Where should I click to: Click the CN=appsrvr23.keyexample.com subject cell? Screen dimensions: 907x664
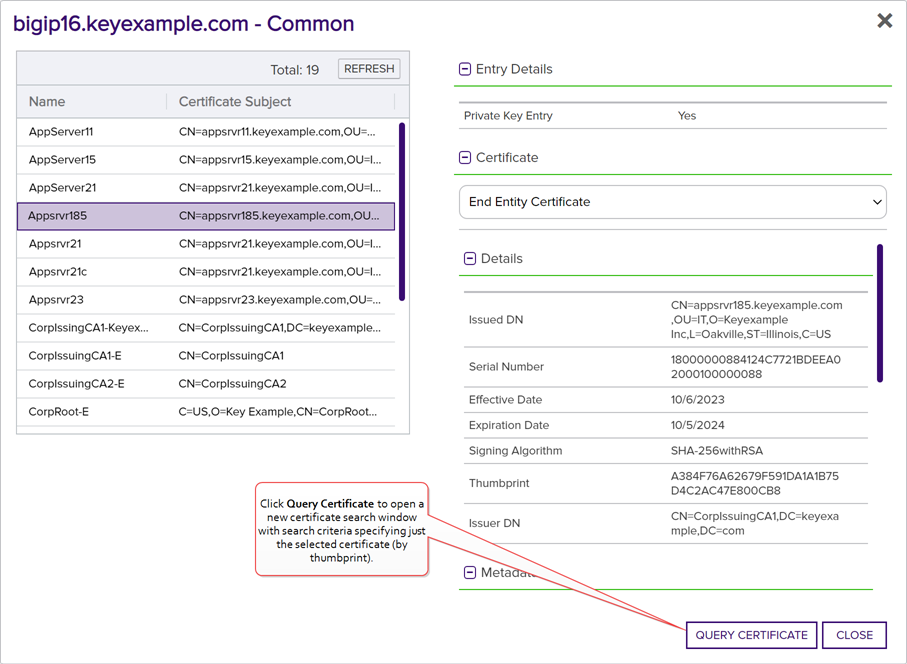(x=280, y=300)
